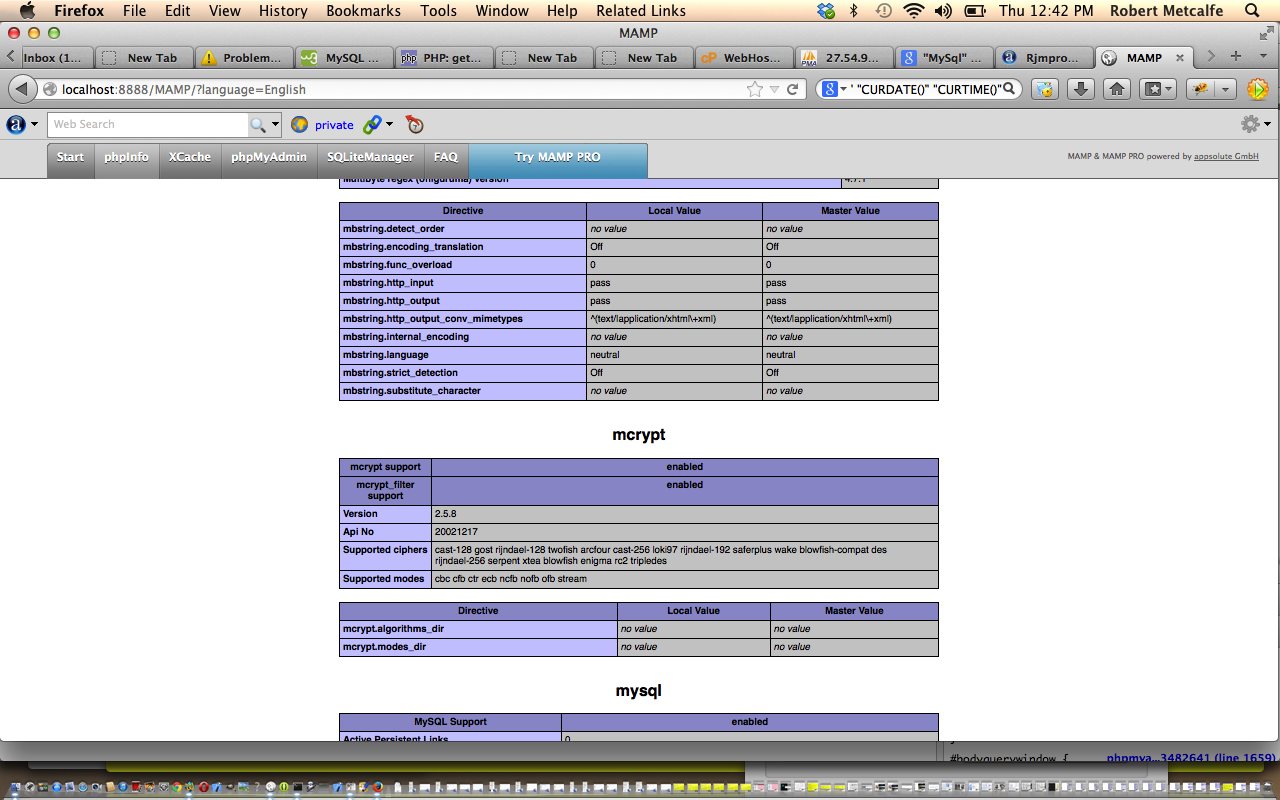Click the Api No value 20021217

[457, 532]
